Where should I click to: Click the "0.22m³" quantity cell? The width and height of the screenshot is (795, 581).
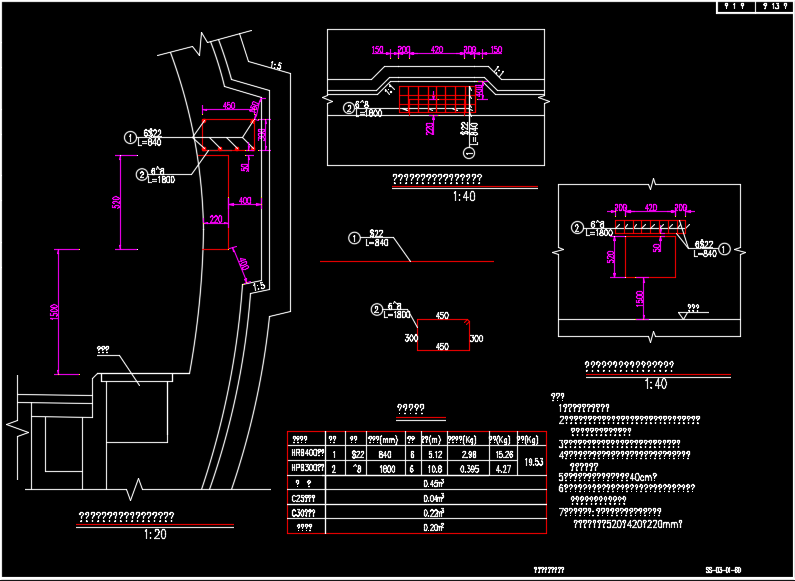click(434, 513)
